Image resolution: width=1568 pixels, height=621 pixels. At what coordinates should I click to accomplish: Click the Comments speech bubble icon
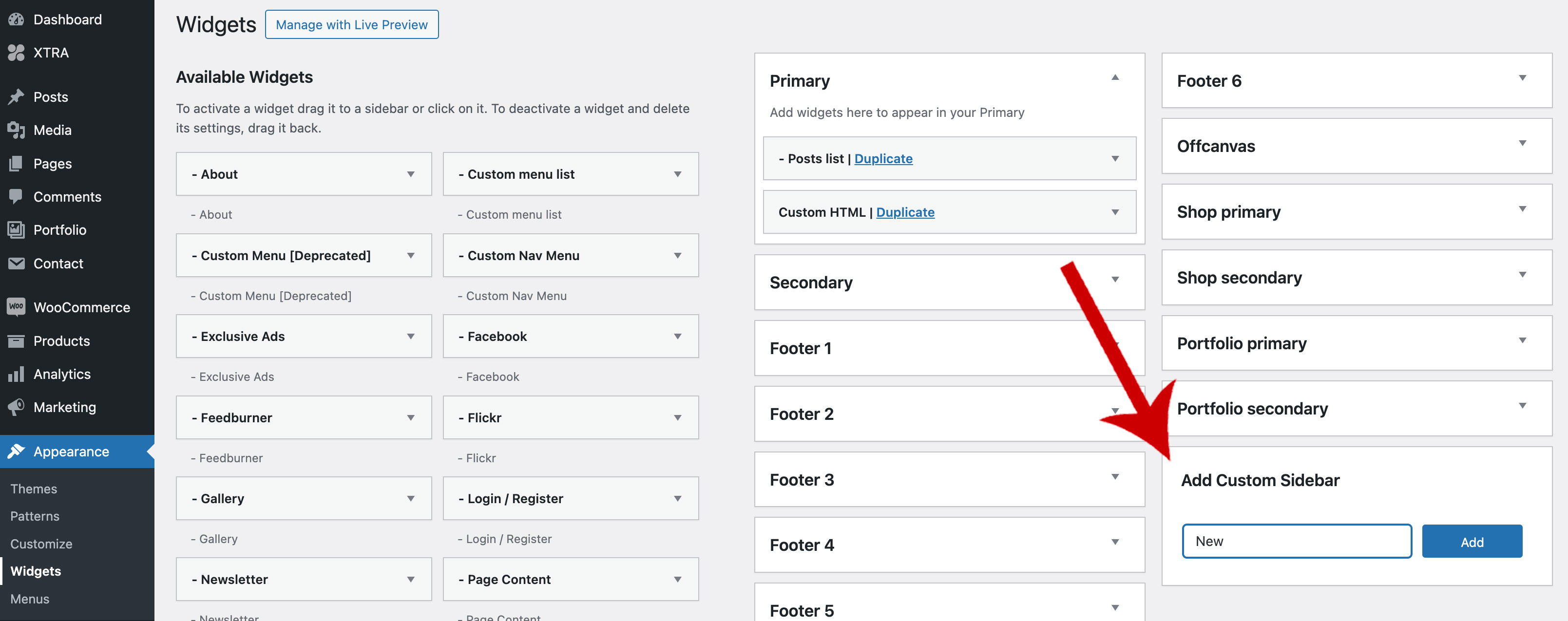[17, 196]
